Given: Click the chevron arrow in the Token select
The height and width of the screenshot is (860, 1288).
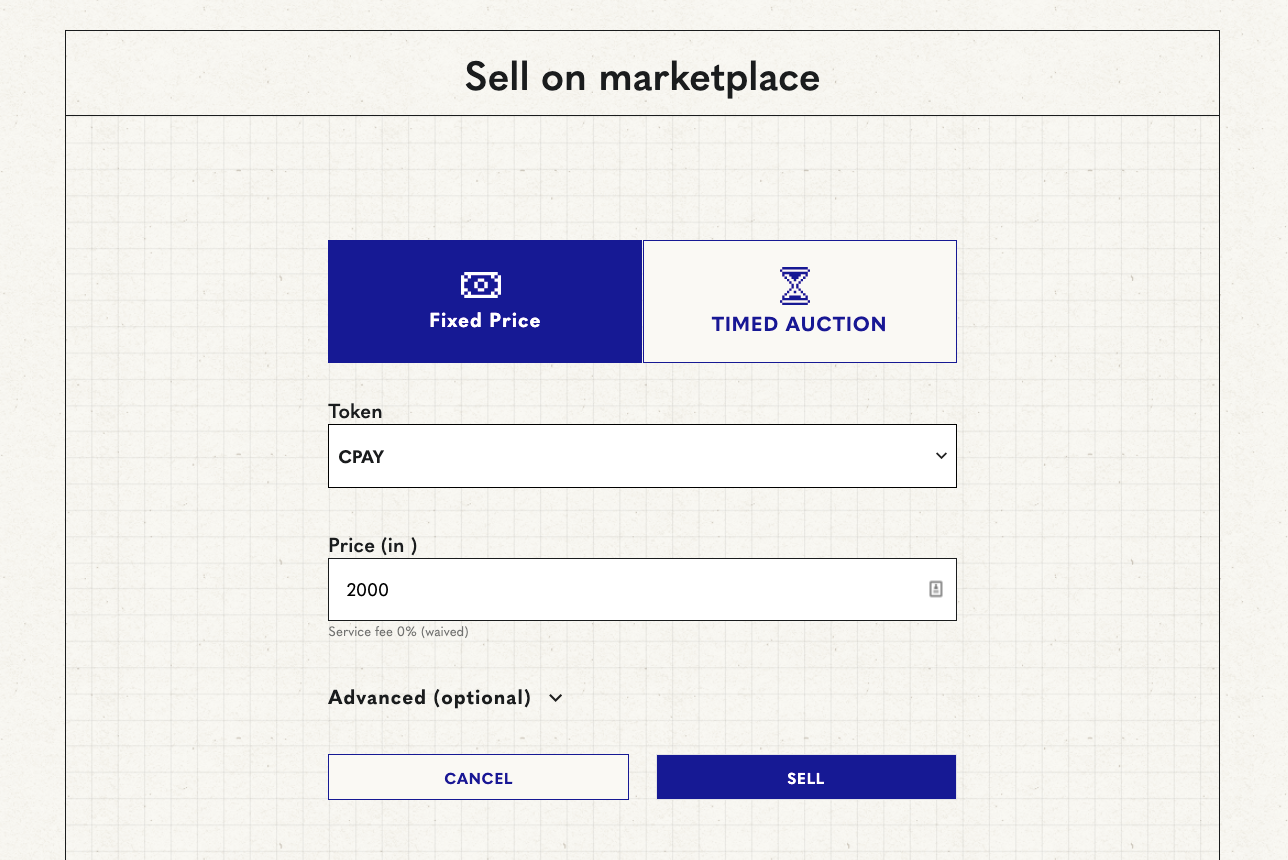Looking at the screenshot, I should click(941, 456).
